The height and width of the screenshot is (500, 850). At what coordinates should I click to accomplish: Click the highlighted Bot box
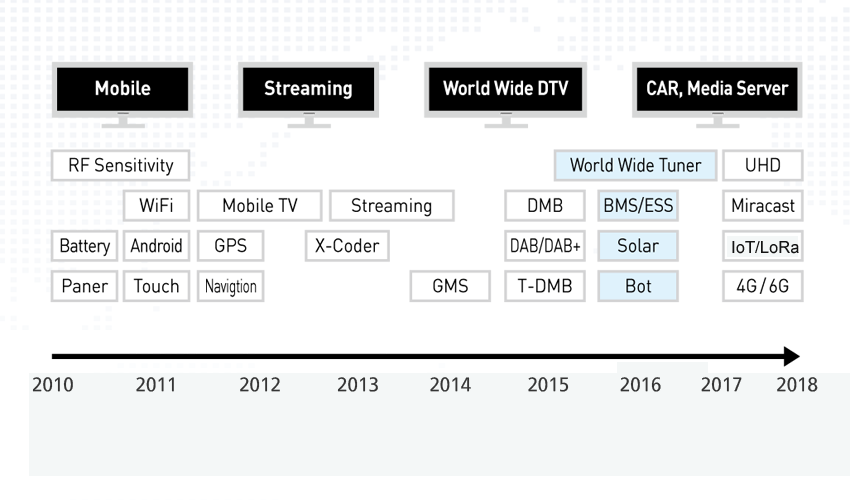pos(638,286)
